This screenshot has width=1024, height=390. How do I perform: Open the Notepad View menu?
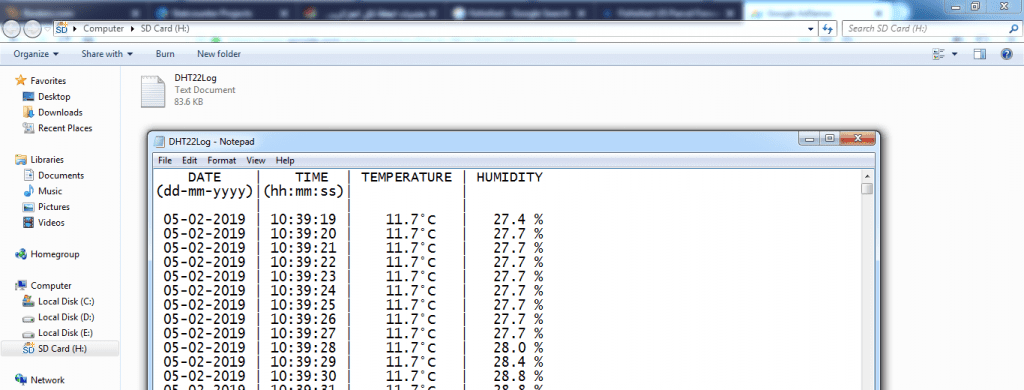click(255, 160)
